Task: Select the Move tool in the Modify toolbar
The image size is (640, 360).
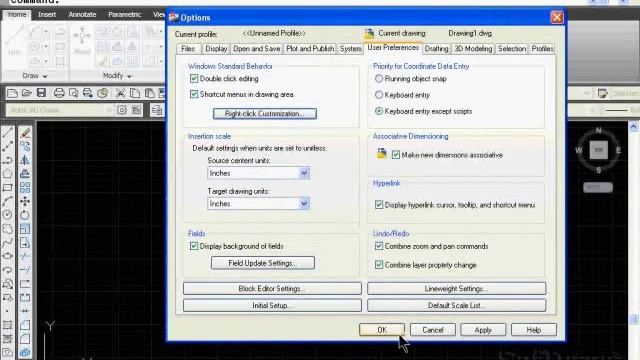Action: 25,201
